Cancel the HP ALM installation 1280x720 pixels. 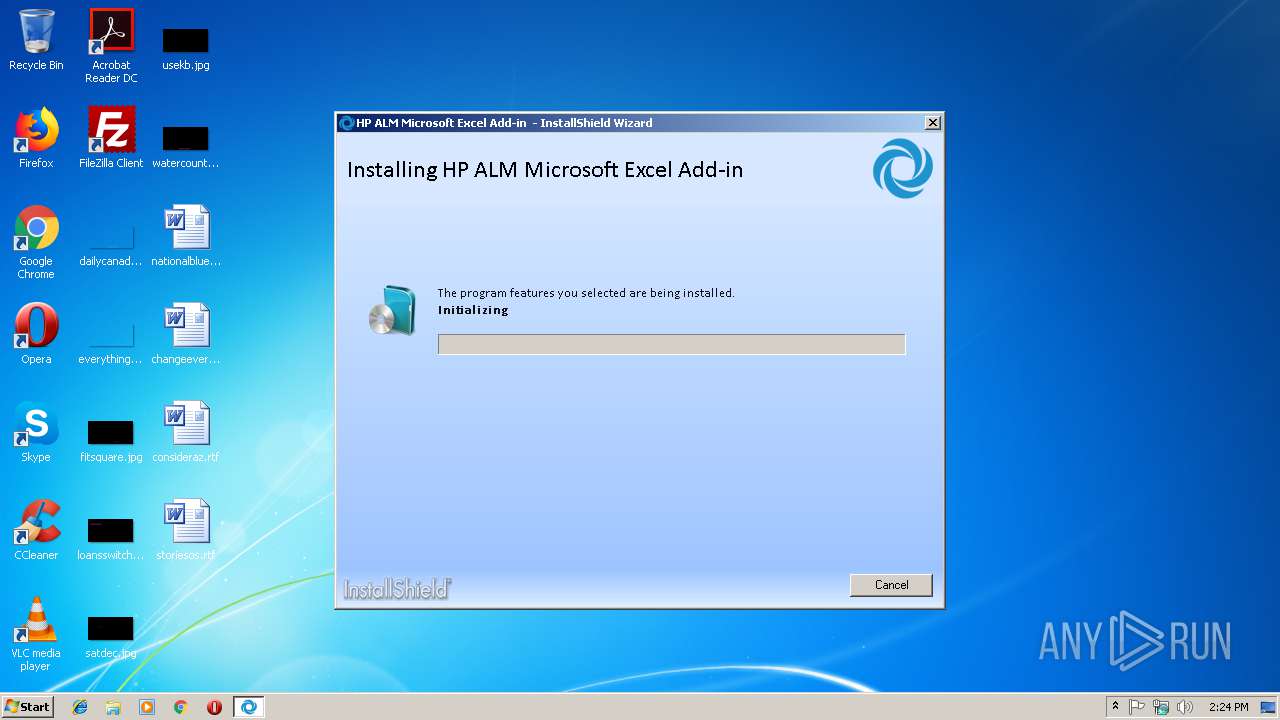pos(891,585)
